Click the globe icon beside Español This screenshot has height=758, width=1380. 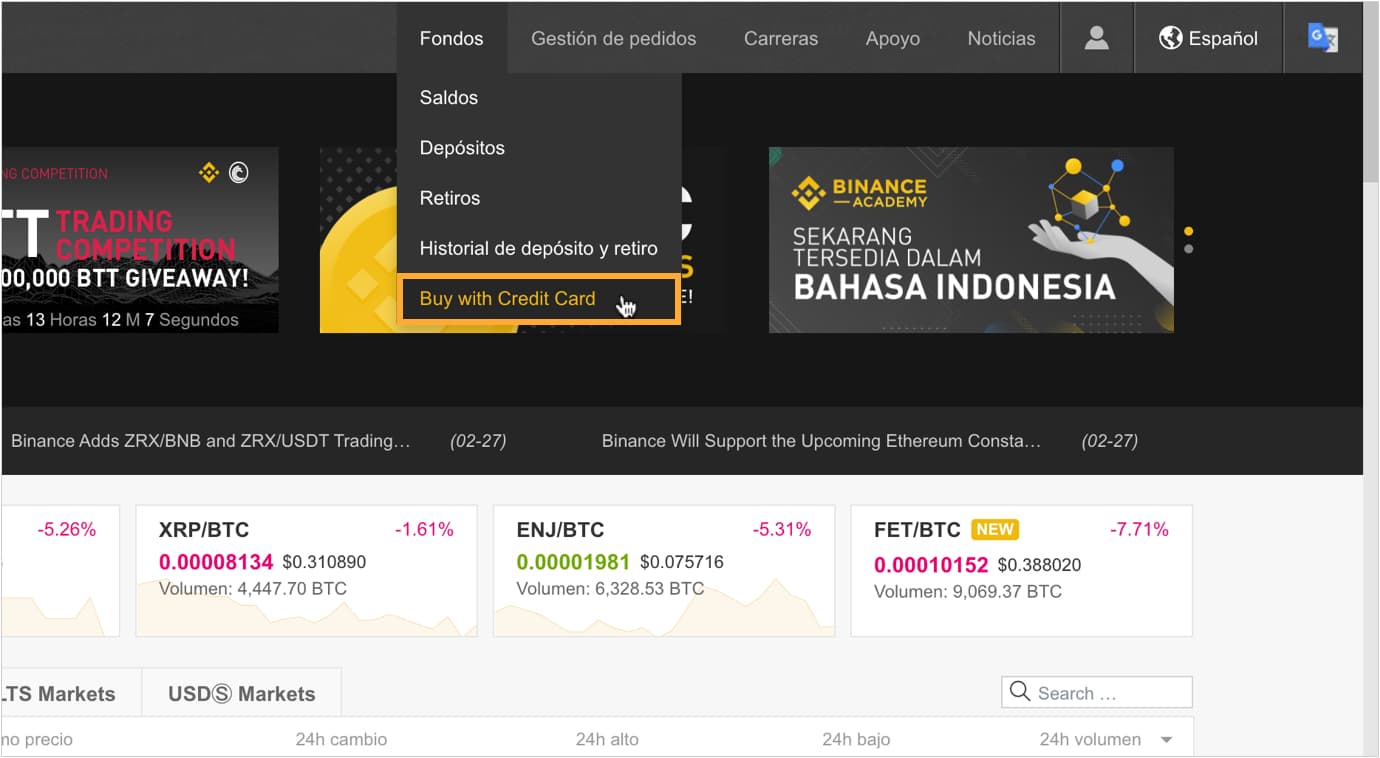tap(1170, 38)
